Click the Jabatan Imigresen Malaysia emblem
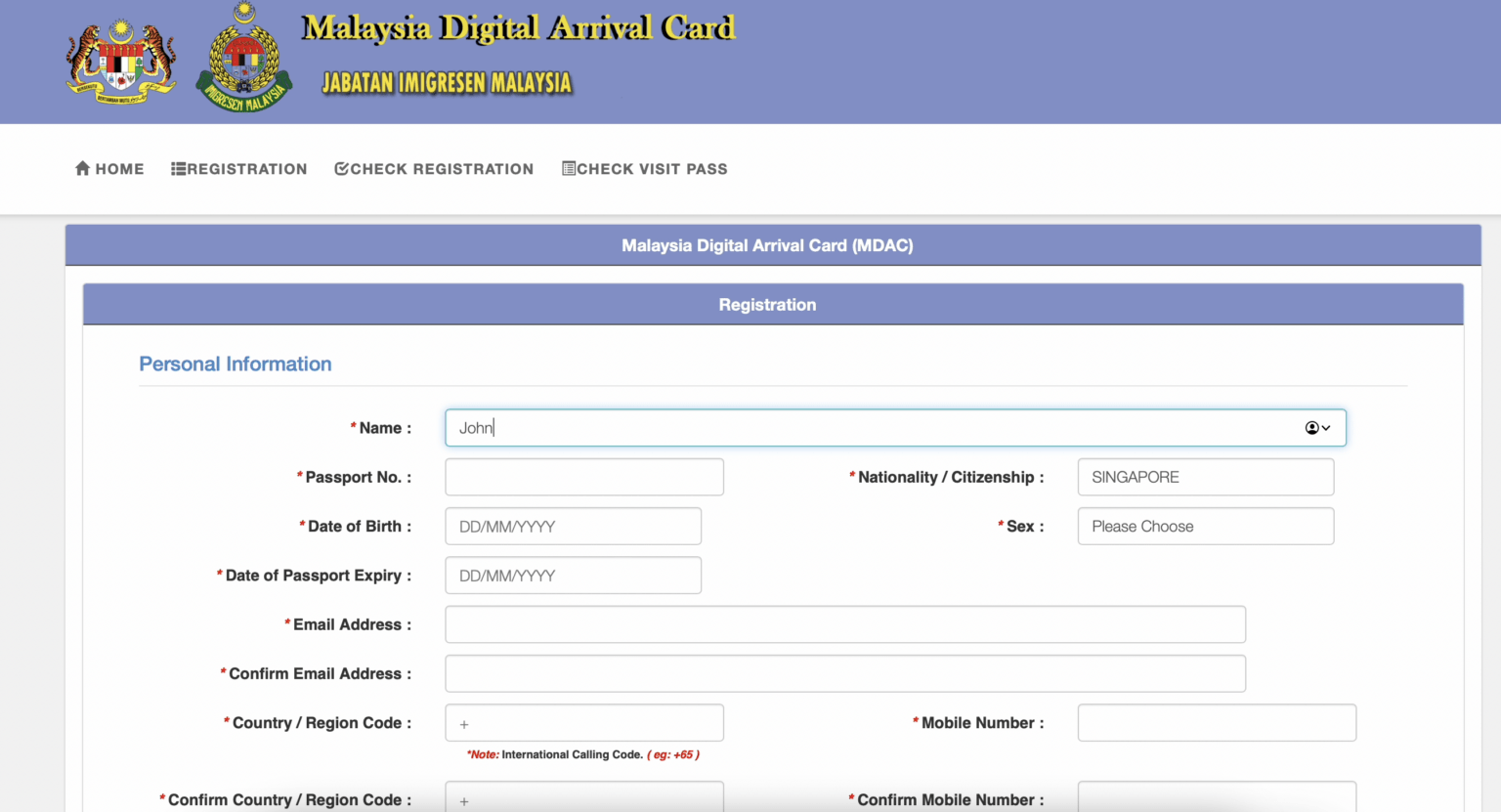 coord(243,57)
